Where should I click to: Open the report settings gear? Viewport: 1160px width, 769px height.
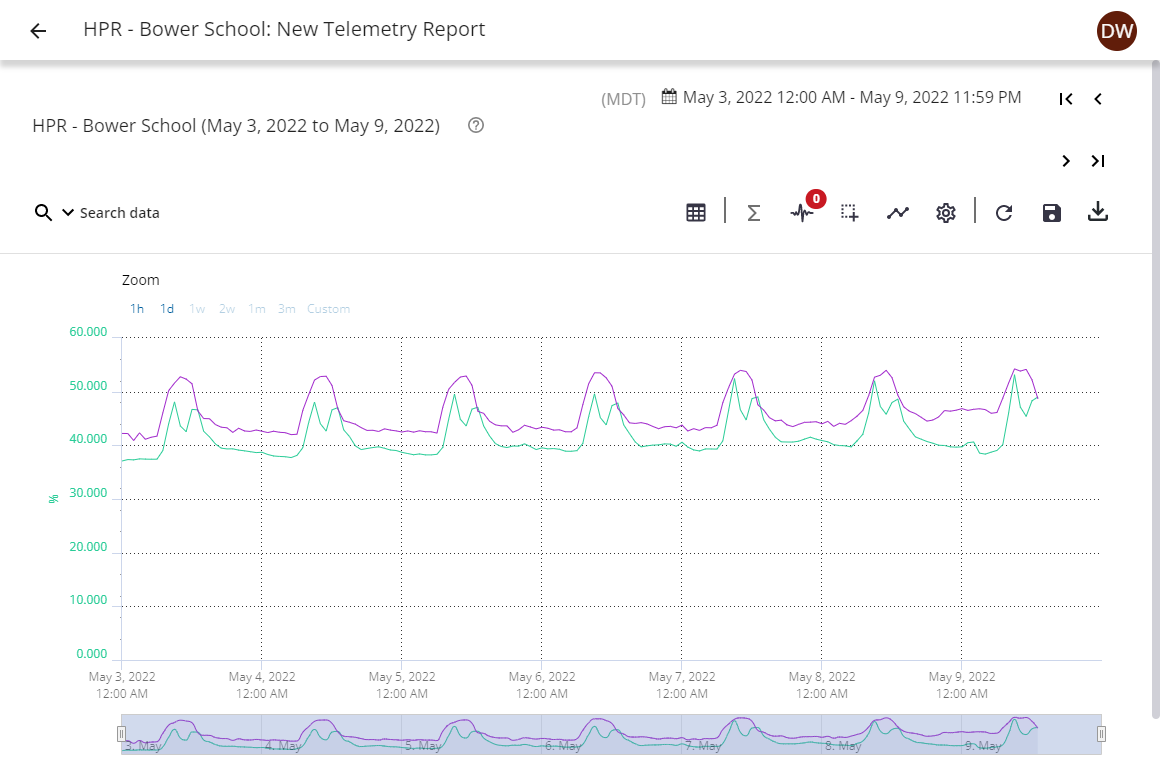tap(945, 212)
